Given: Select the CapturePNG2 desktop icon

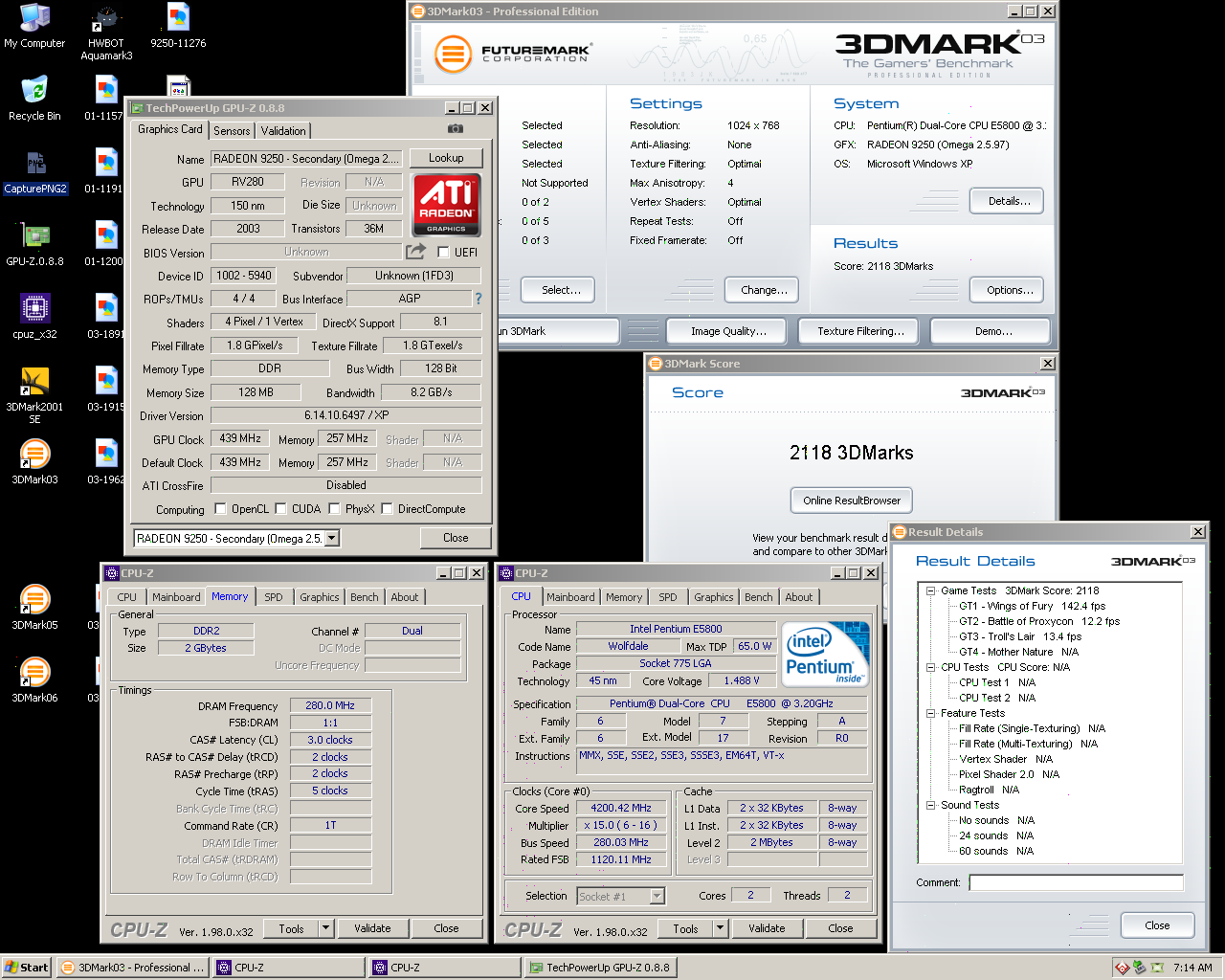Looking at the screenshot, I should click(x=35, y=172).
